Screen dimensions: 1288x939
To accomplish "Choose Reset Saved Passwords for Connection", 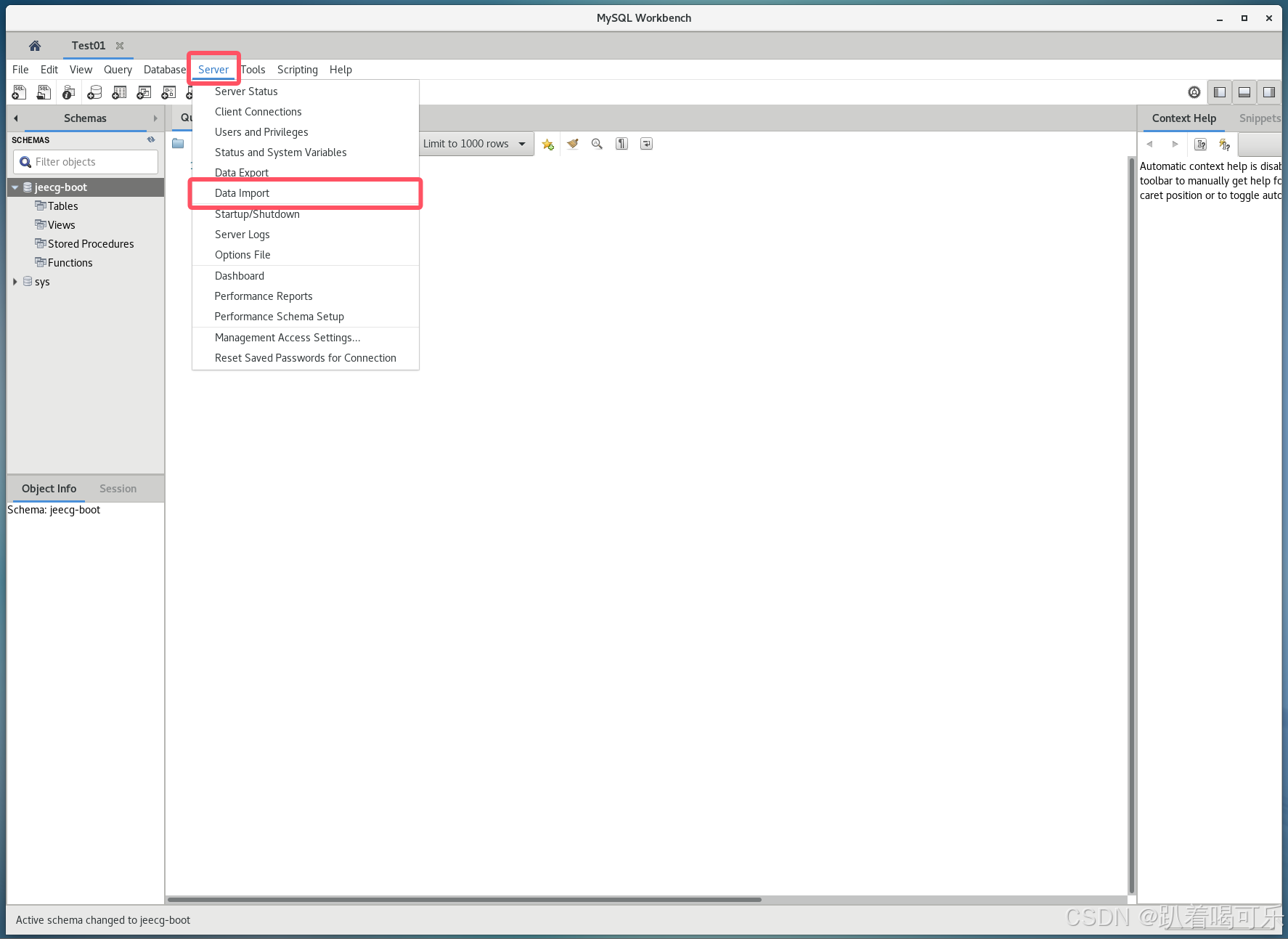I will pos(306,358).
